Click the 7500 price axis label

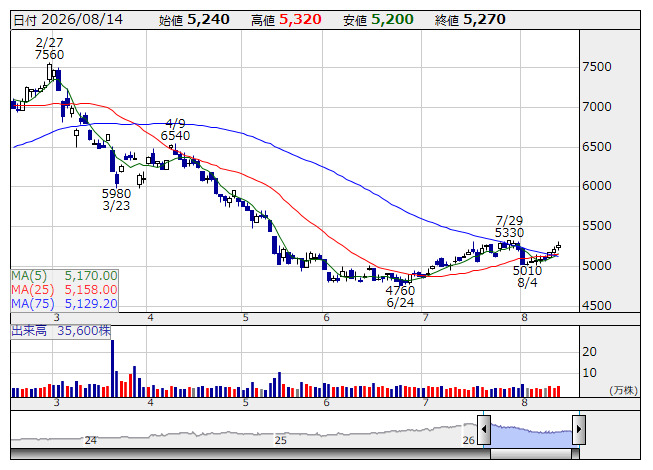coord(597,67)
